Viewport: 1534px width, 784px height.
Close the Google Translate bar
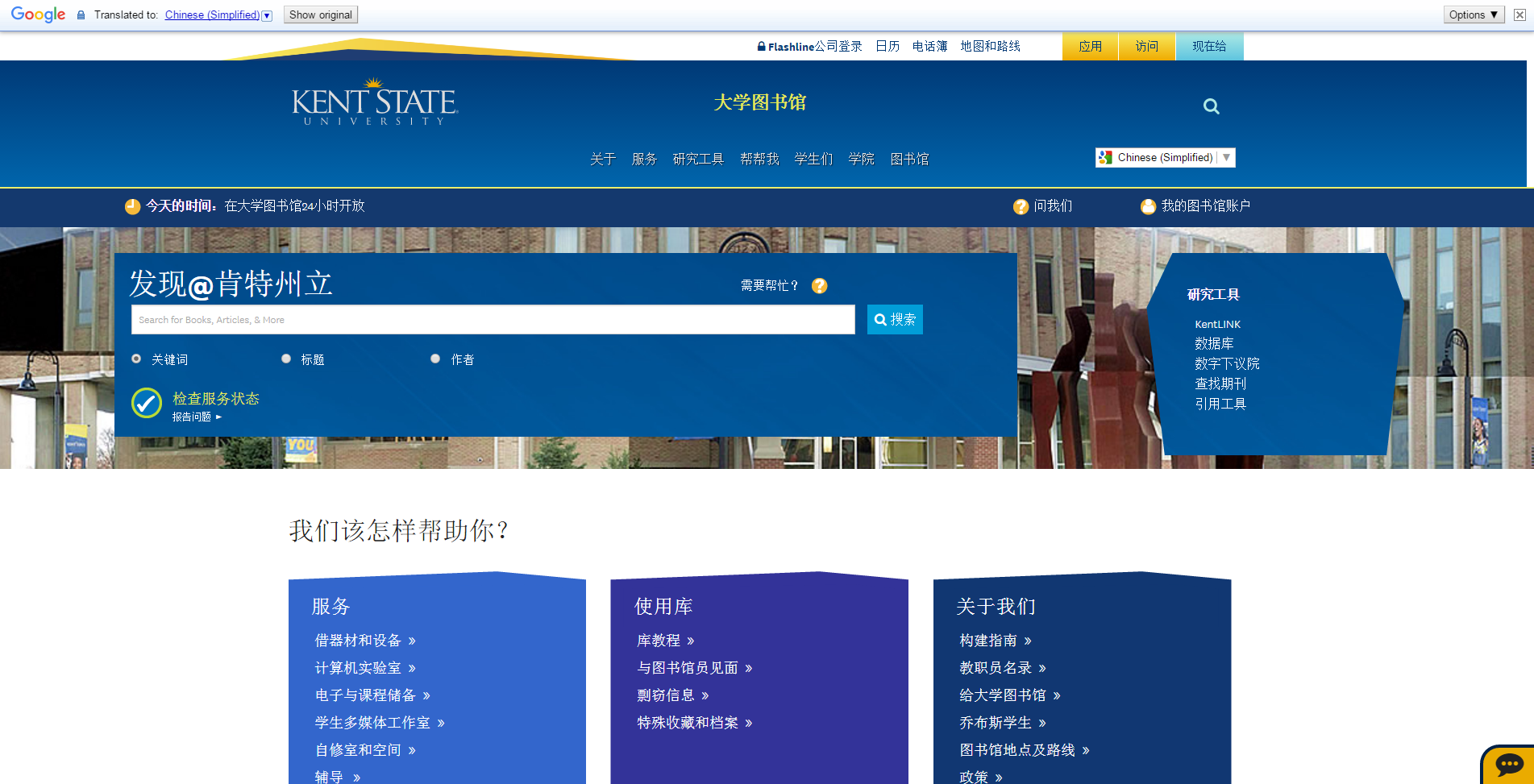point(1519,15)
